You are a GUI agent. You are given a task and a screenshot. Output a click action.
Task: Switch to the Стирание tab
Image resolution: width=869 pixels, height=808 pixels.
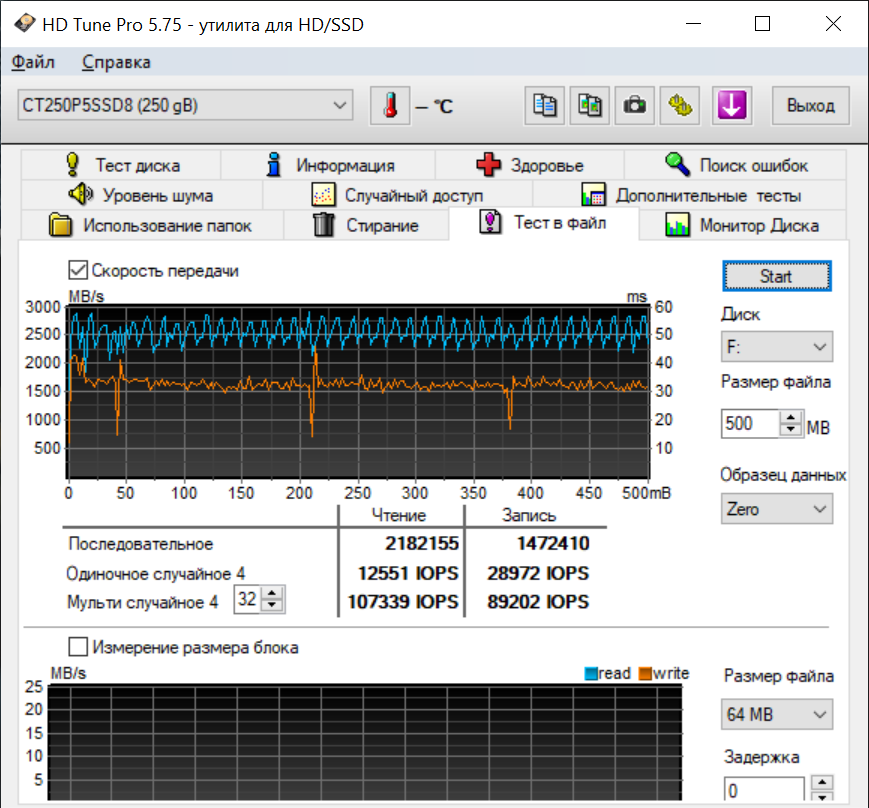(x=366, y=225)
